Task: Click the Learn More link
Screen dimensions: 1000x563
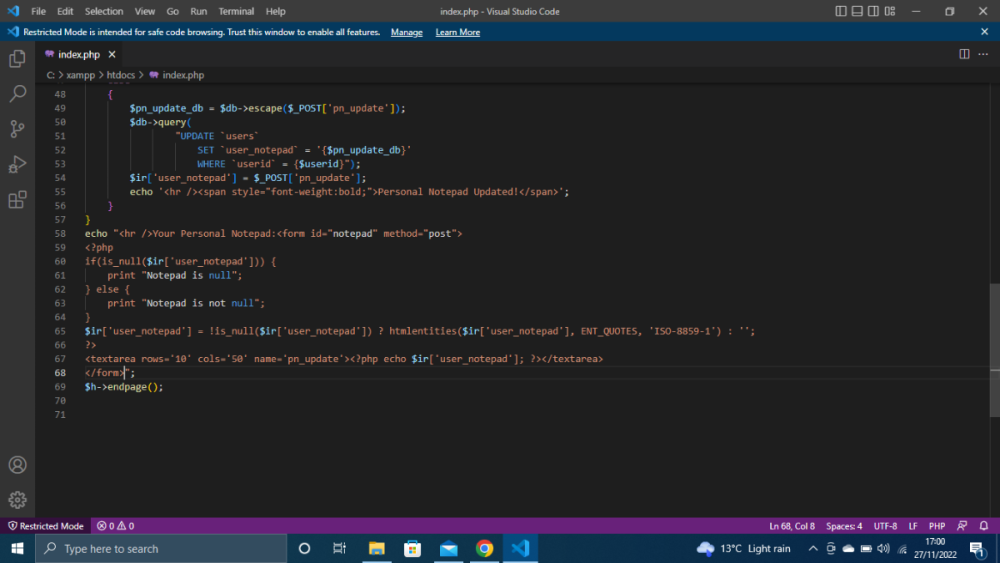Action: 457,32
